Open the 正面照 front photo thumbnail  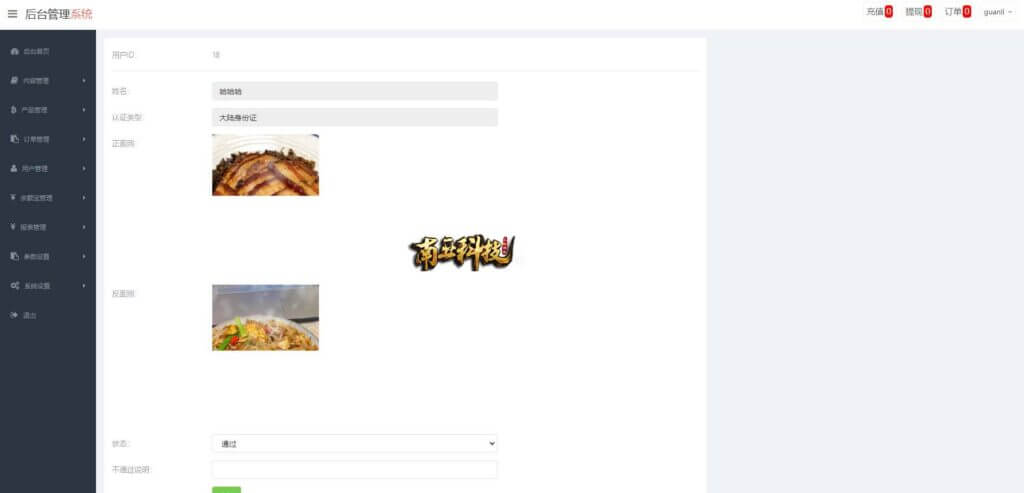click(x=265, y=165)
